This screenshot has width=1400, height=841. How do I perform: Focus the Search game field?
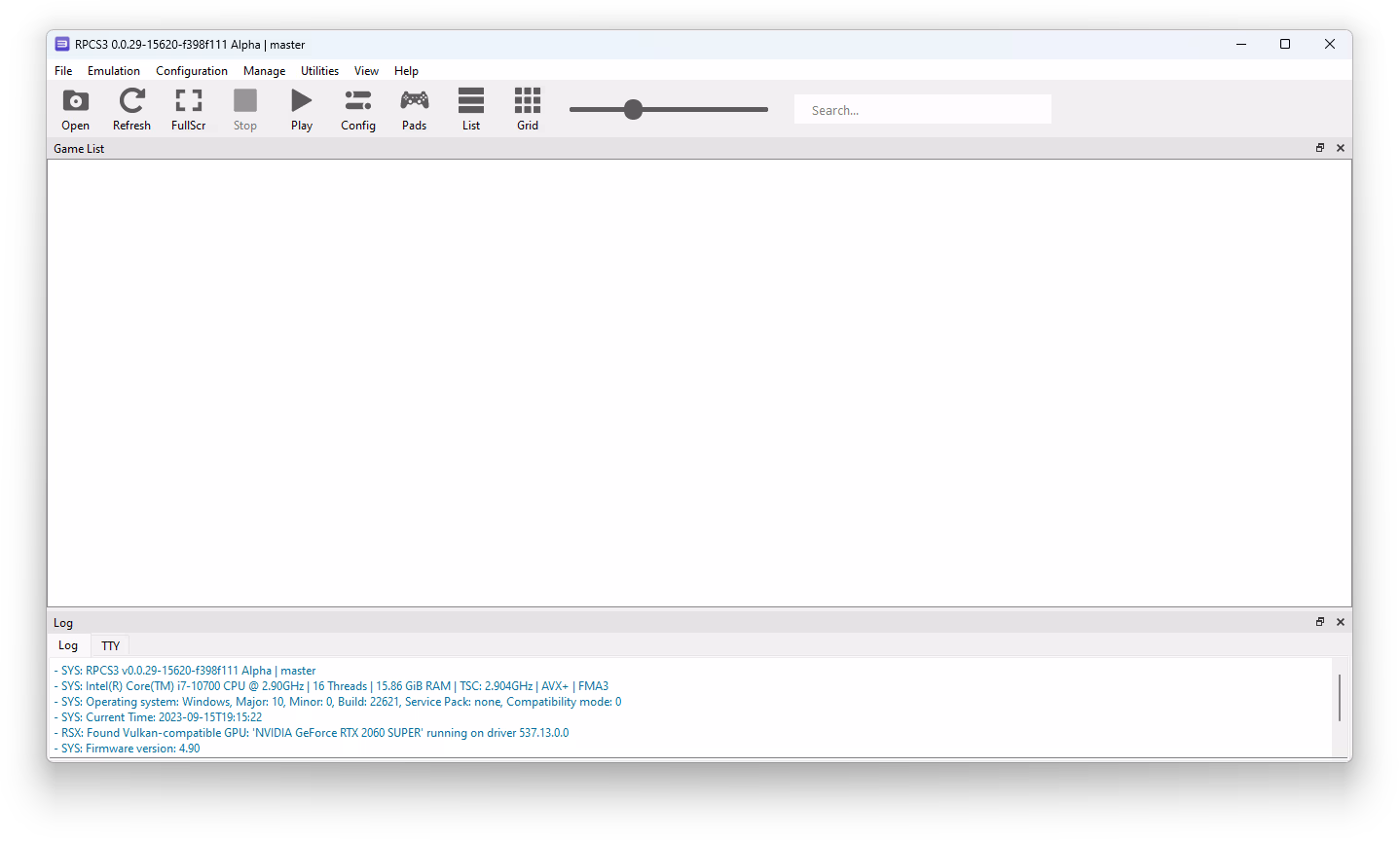tap(922, 109)
